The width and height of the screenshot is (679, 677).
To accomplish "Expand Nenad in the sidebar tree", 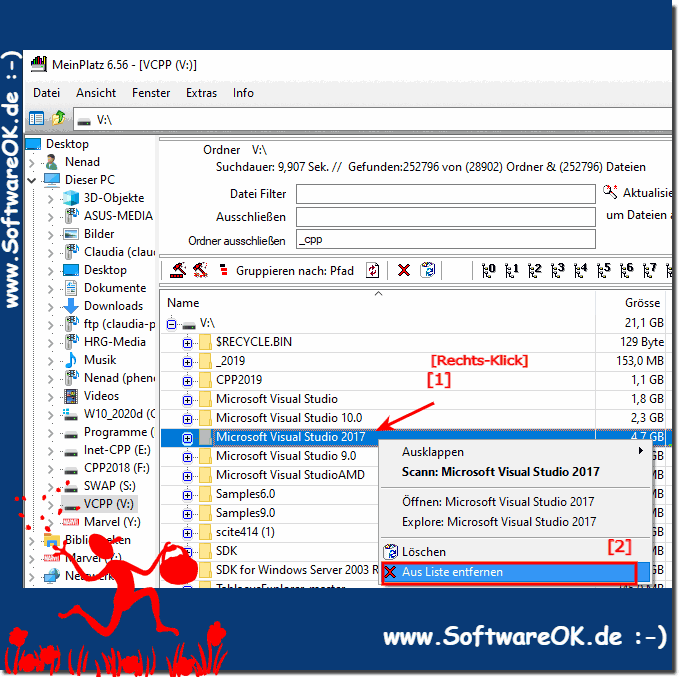I will pos(32,163).
